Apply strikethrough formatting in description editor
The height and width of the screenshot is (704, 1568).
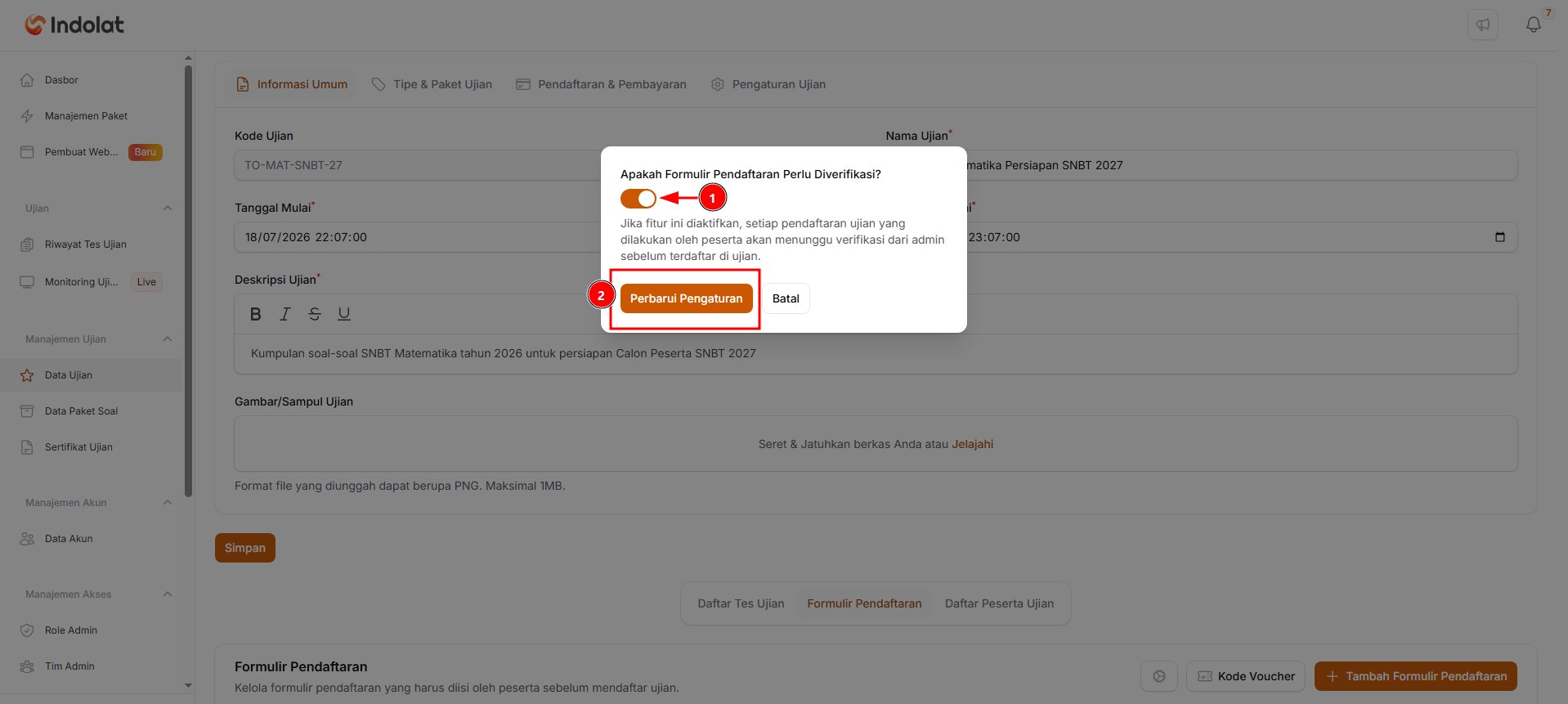[315, 314]
